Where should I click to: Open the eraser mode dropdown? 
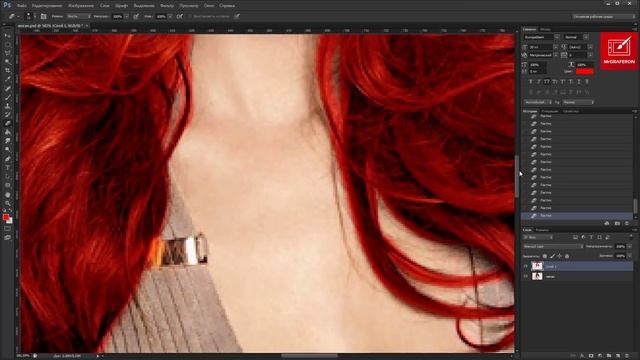(78, 16)
